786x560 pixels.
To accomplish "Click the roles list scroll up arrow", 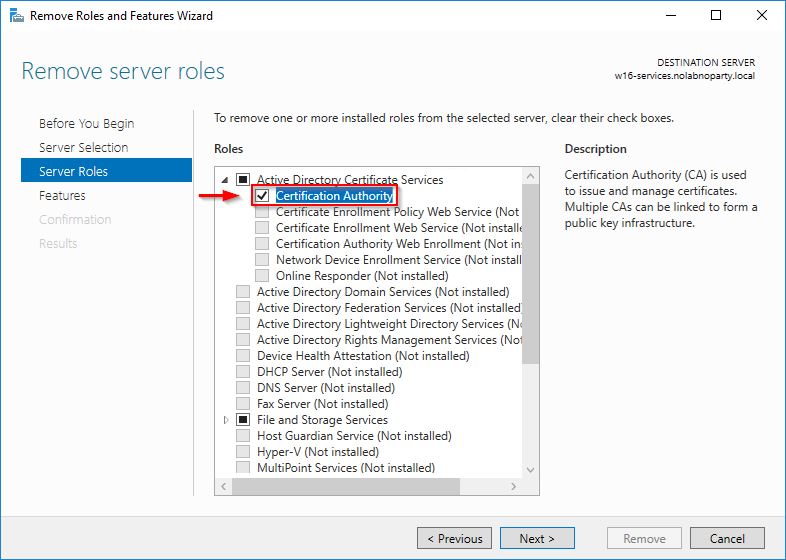I will [x=530, y=176].
